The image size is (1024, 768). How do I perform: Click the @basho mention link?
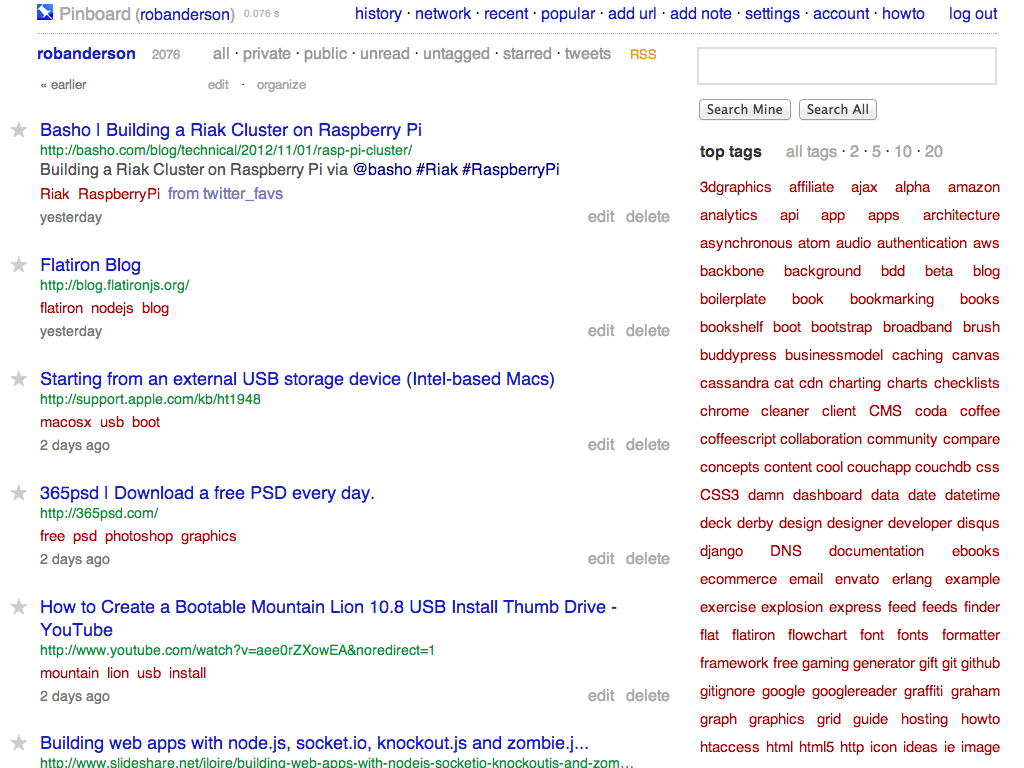coord(382,170)
